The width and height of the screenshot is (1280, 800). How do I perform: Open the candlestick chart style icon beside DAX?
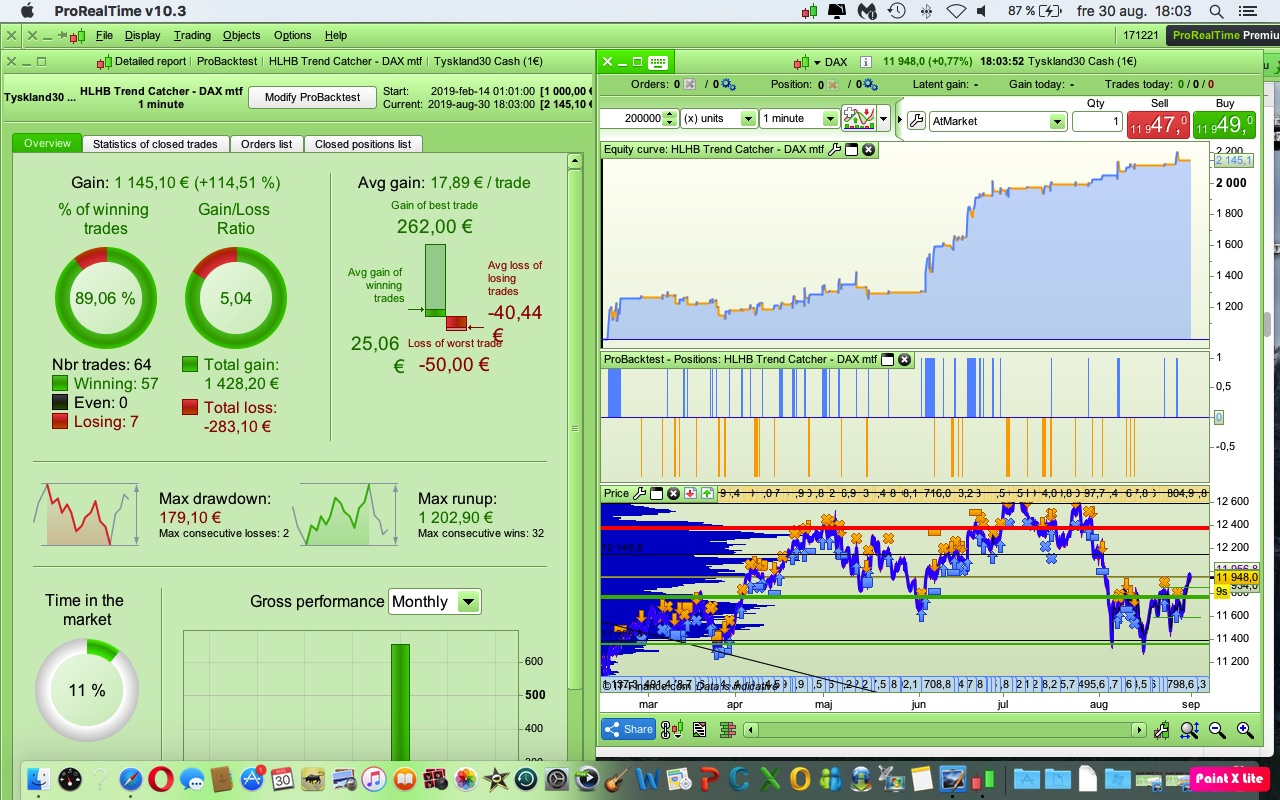click(x=802, y=62)
